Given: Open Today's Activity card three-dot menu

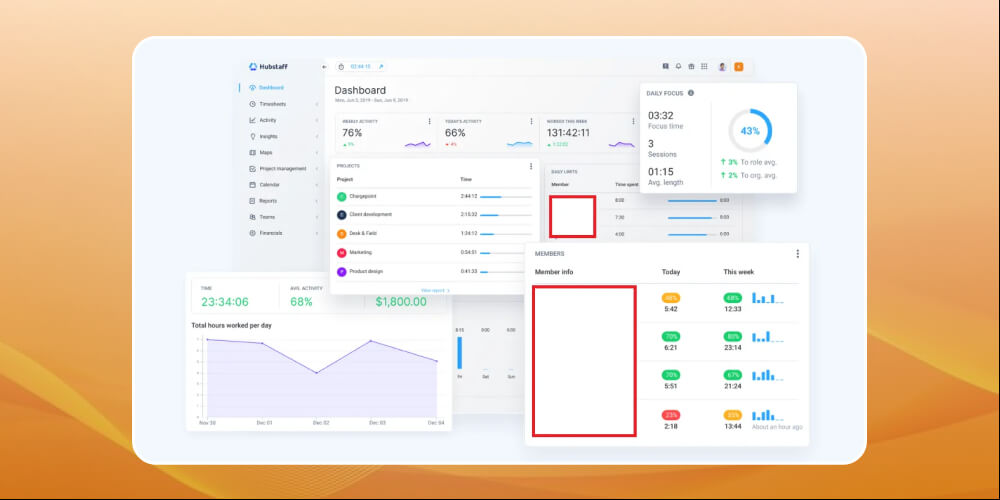Looking at the screenshot, I should pos(531,121).
